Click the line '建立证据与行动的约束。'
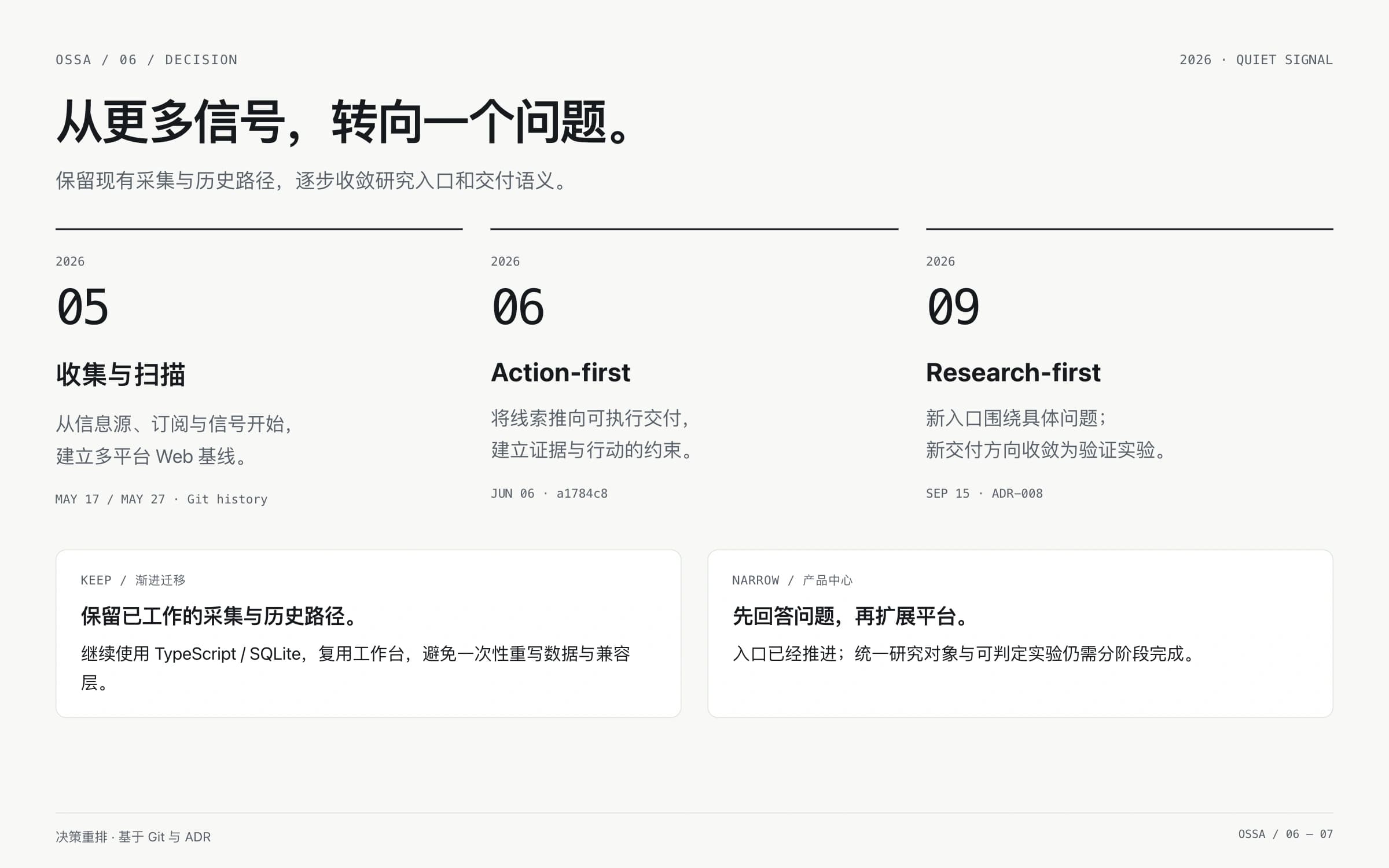This screenshot has width=1389, height=868. point(593,450)
